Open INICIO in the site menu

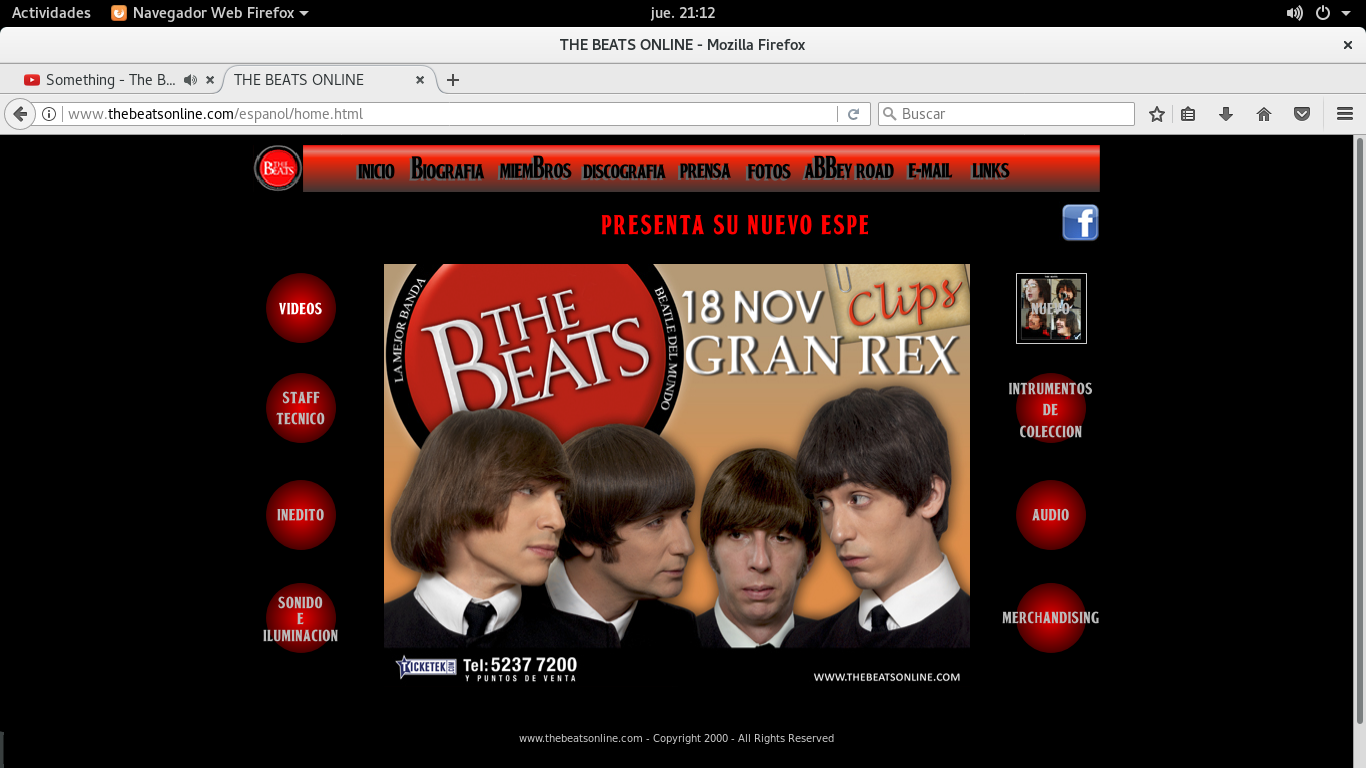[x=376, y=171]
